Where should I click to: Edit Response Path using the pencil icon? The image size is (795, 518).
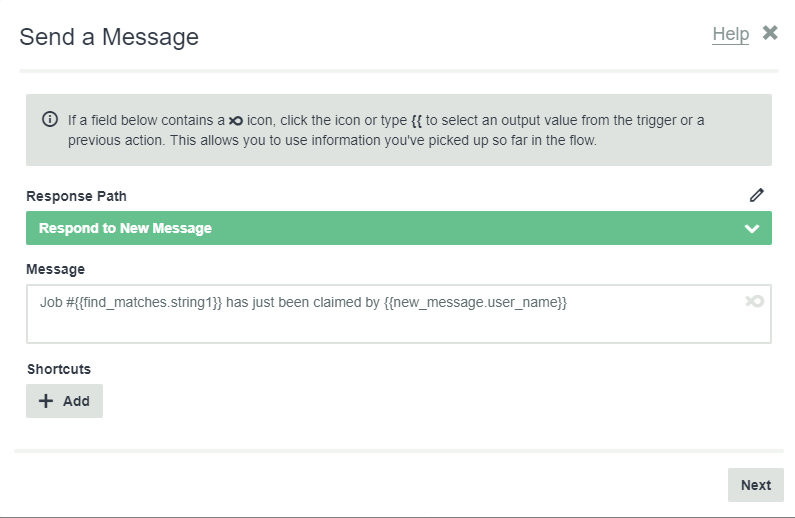(x=756, y=195)
